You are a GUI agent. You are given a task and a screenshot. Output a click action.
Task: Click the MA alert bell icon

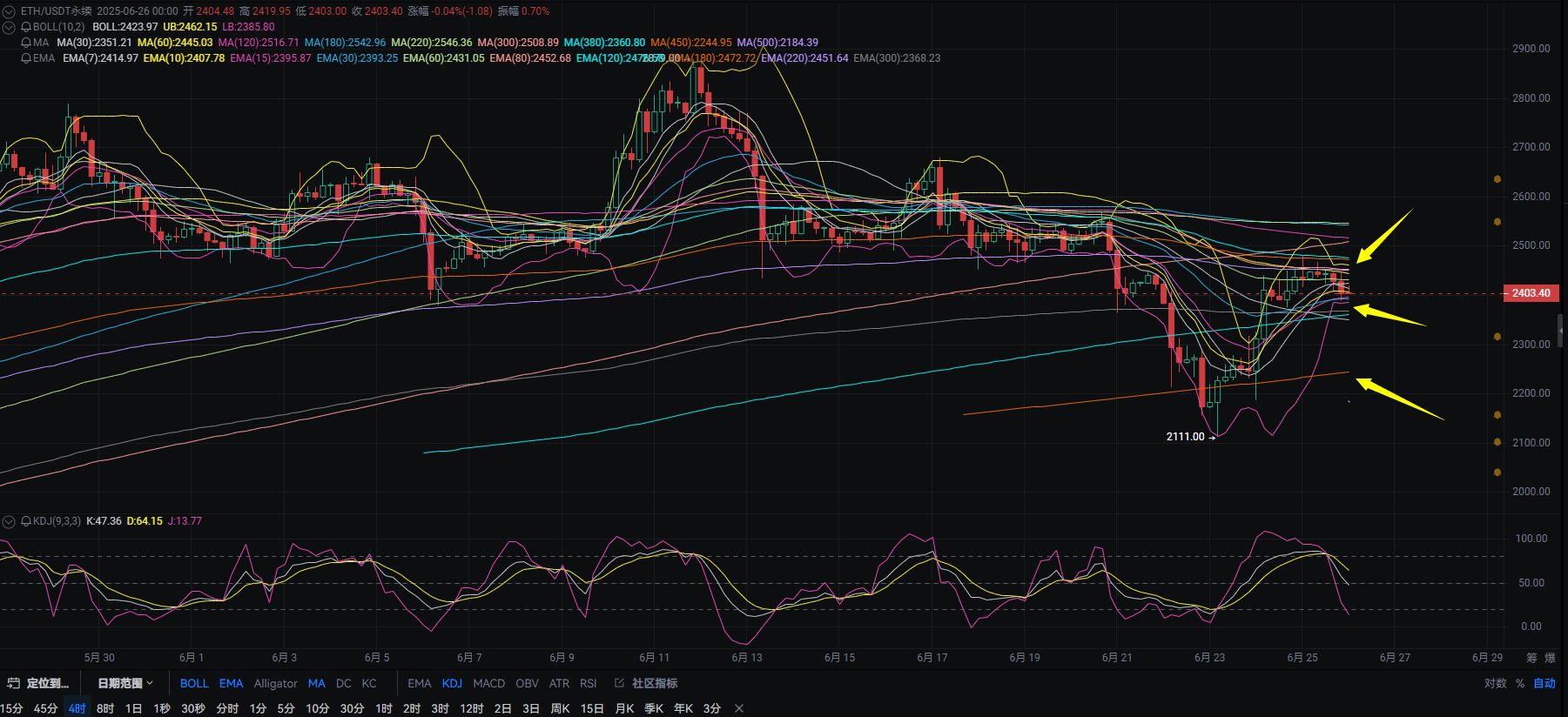pyautogui.click(x=26, y=43)
